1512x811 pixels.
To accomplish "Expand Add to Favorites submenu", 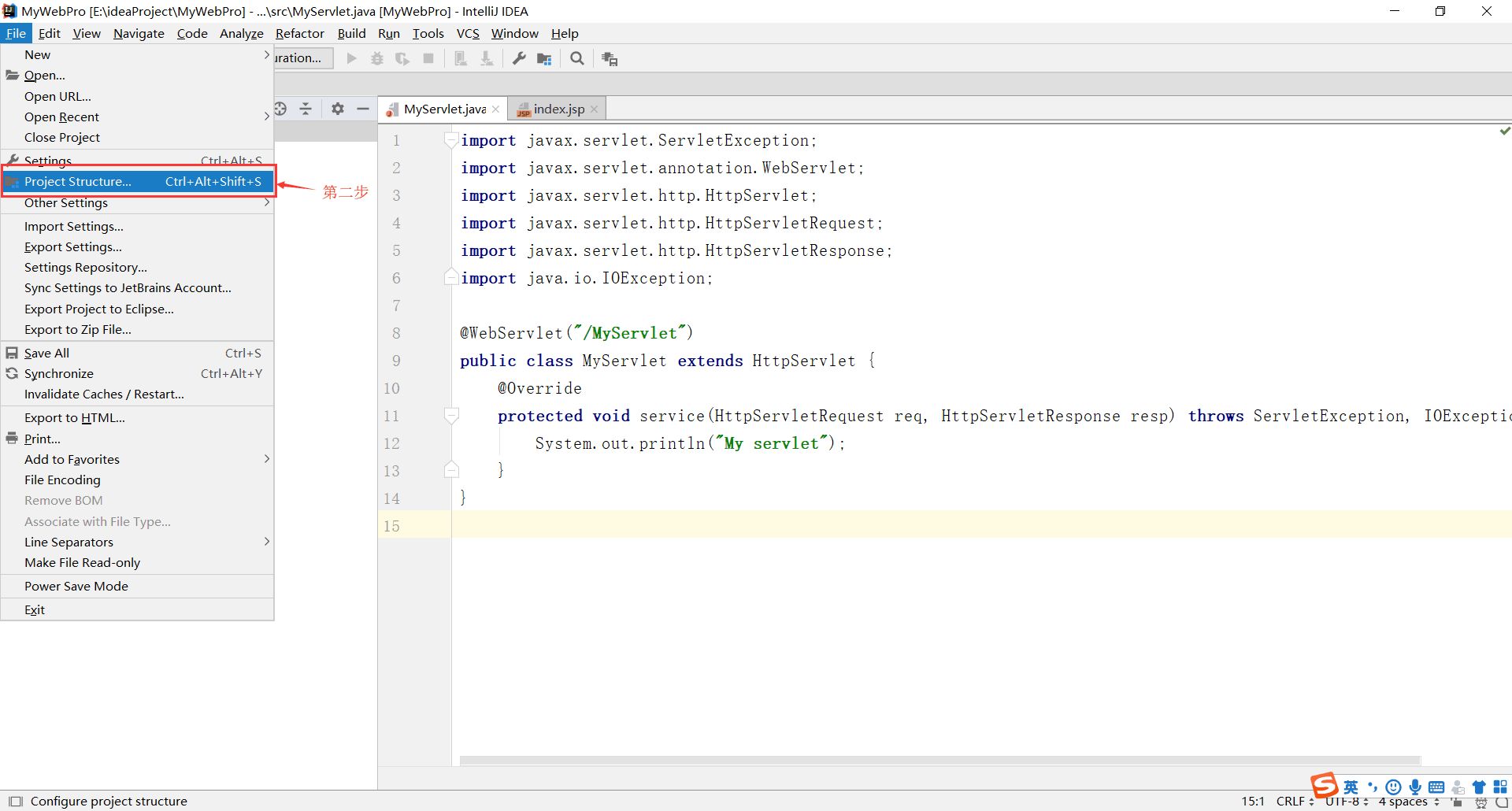I will point(137,459).
